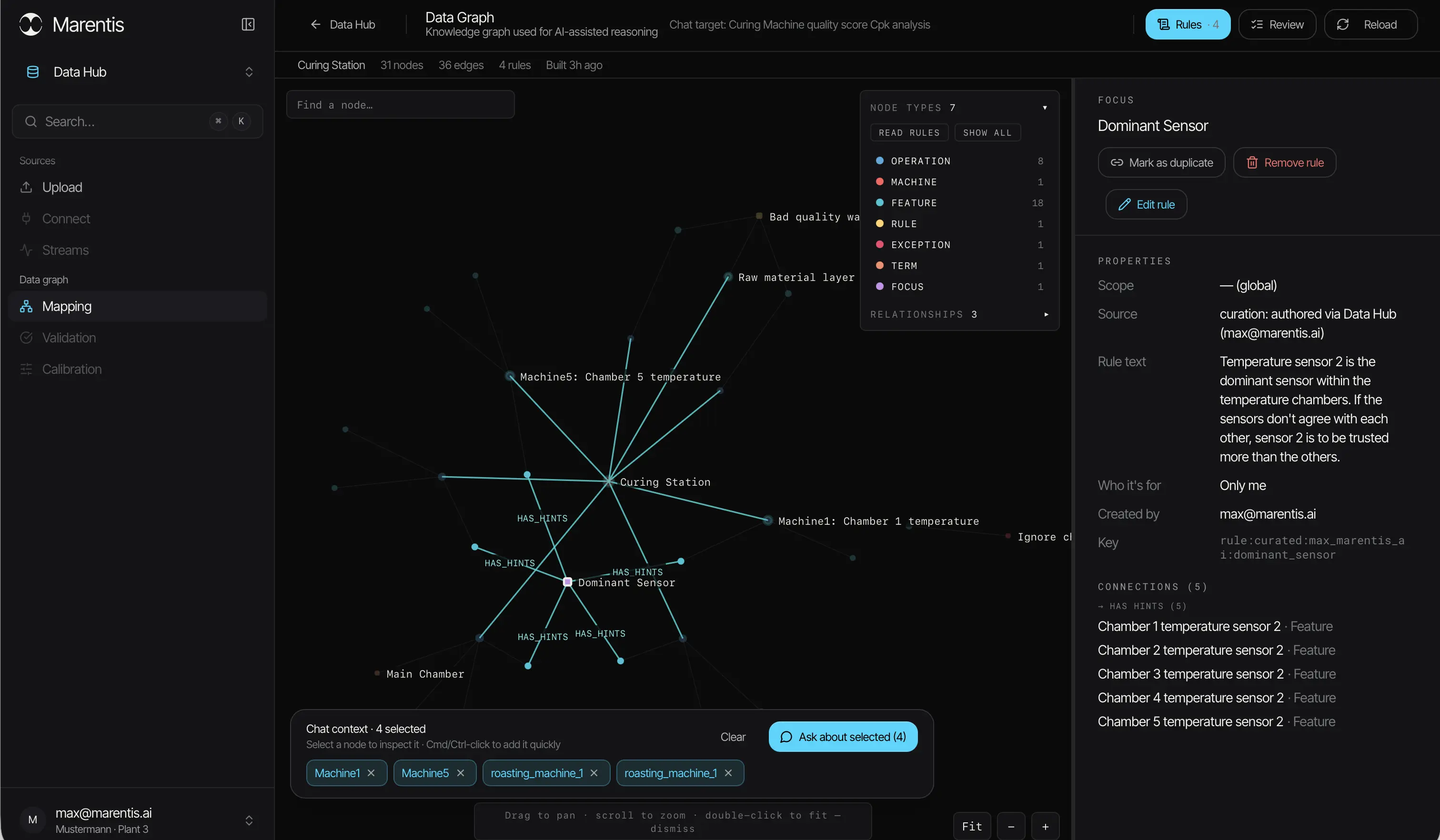The image size is (1440, 840).
Task: Open the Data Hub workspace switcher chevron
Action: [249, 72]
